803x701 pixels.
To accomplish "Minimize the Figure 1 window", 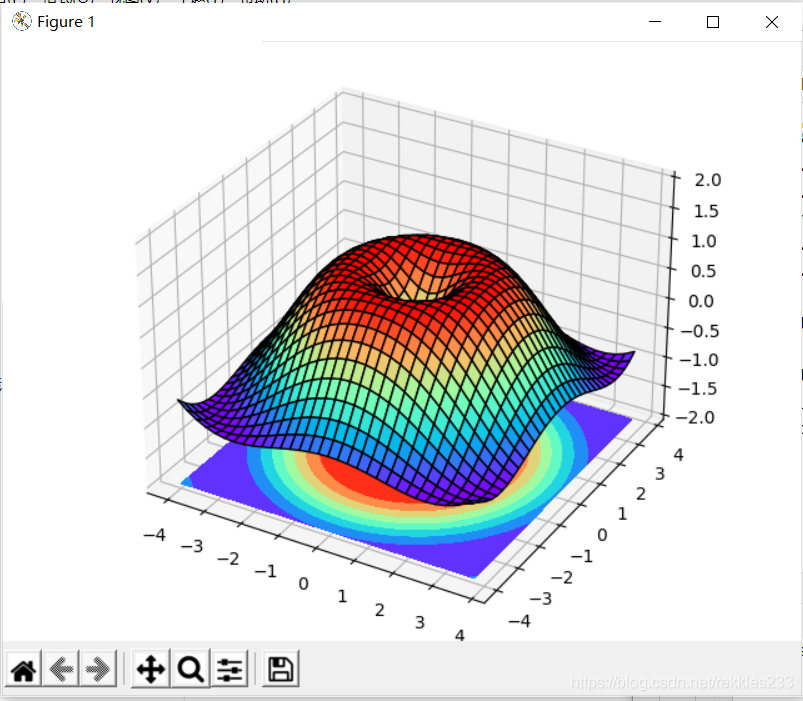I will point(655,22).
